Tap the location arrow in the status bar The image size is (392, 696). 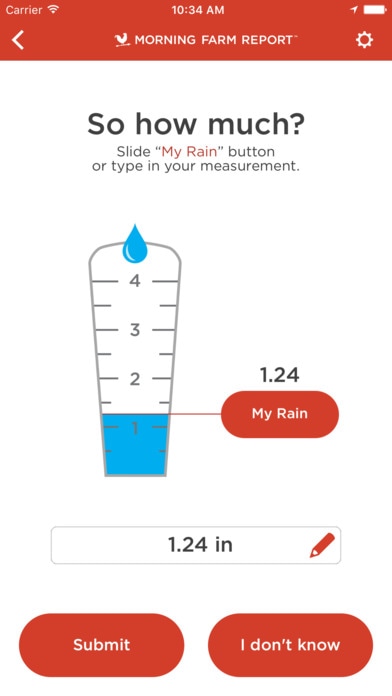click(x=354, y=10)
